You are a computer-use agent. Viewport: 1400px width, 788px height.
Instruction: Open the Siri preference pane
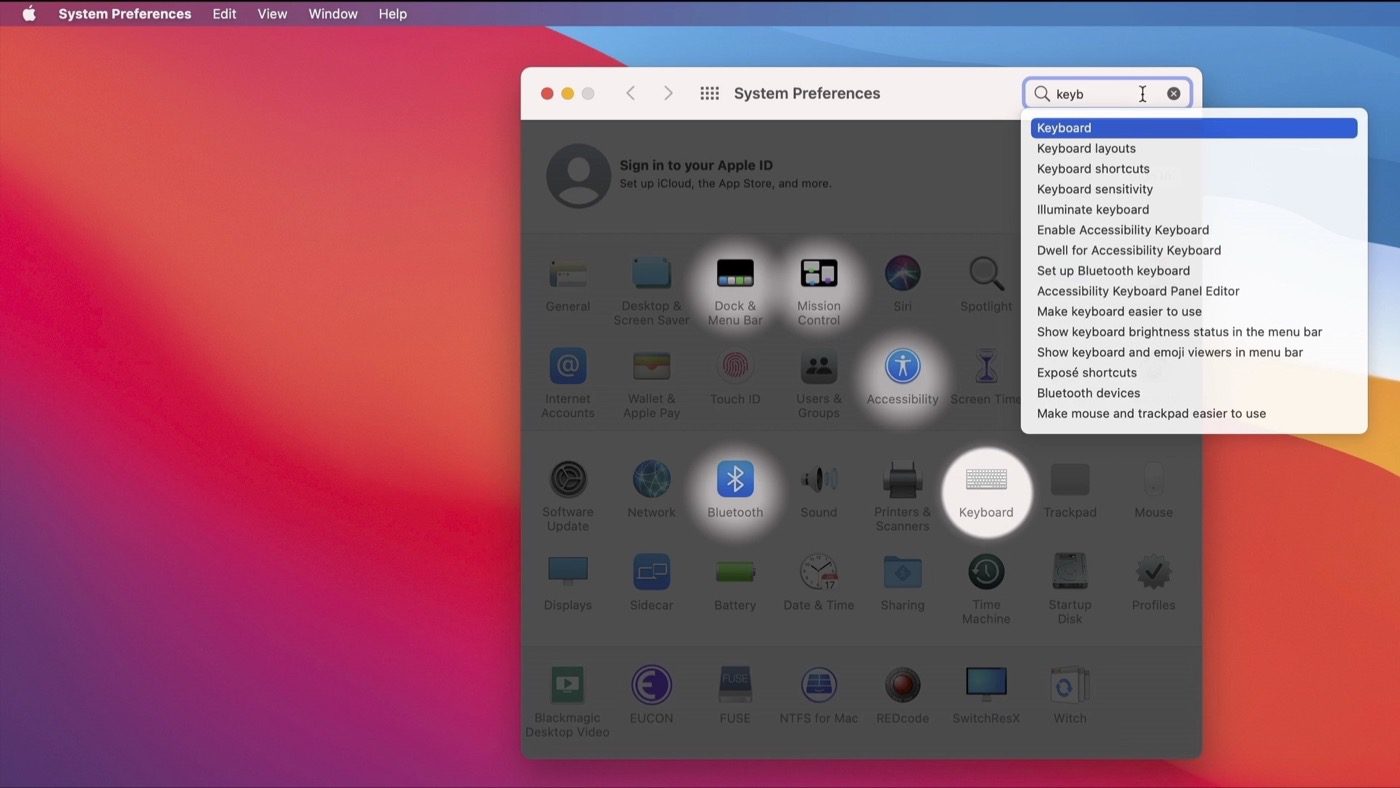click(x=902, y=273)
